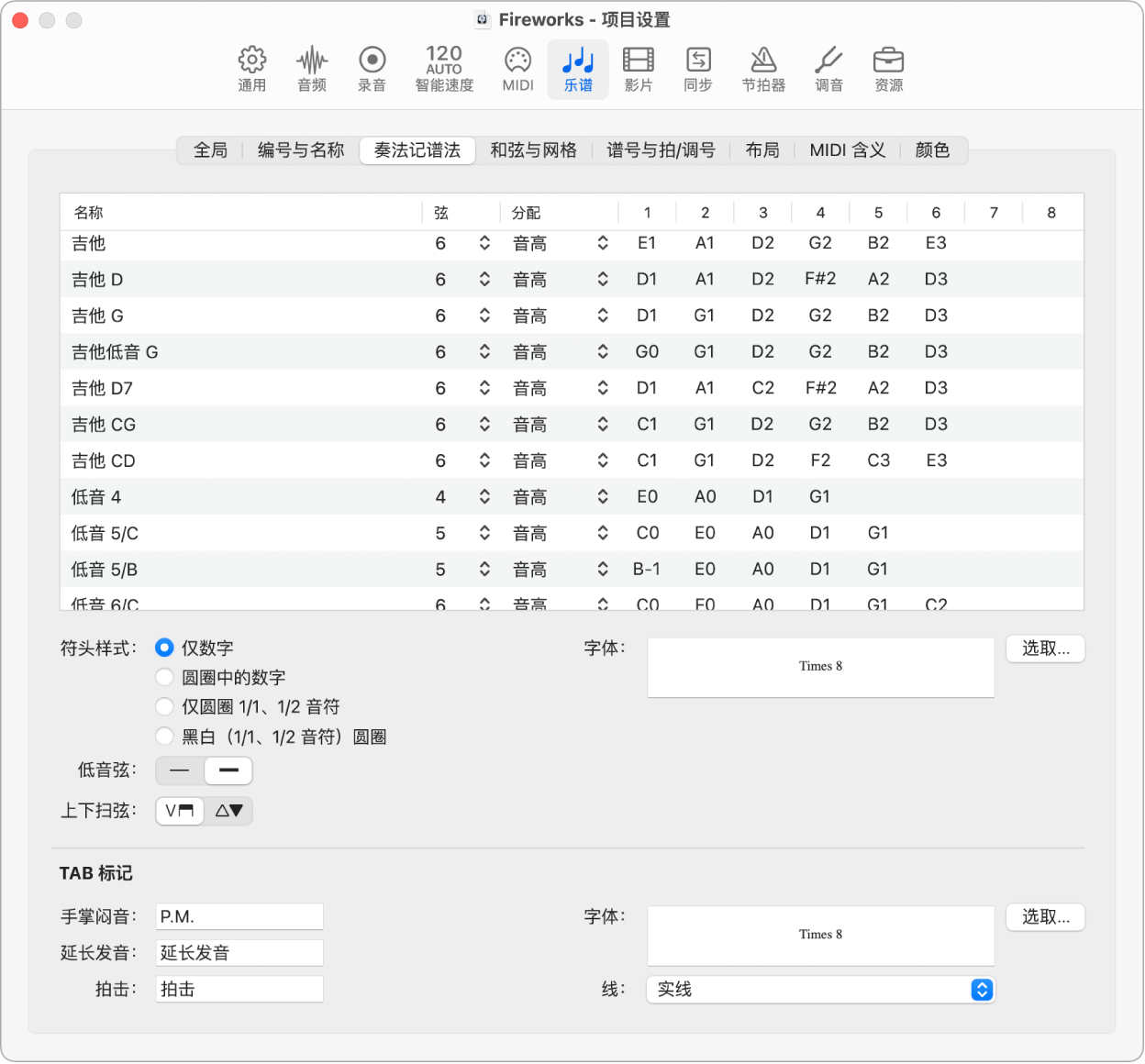The image size is (1145, 1064).
Task: Switch to the 和弦与网格 tab
Action: pos(533,150)
